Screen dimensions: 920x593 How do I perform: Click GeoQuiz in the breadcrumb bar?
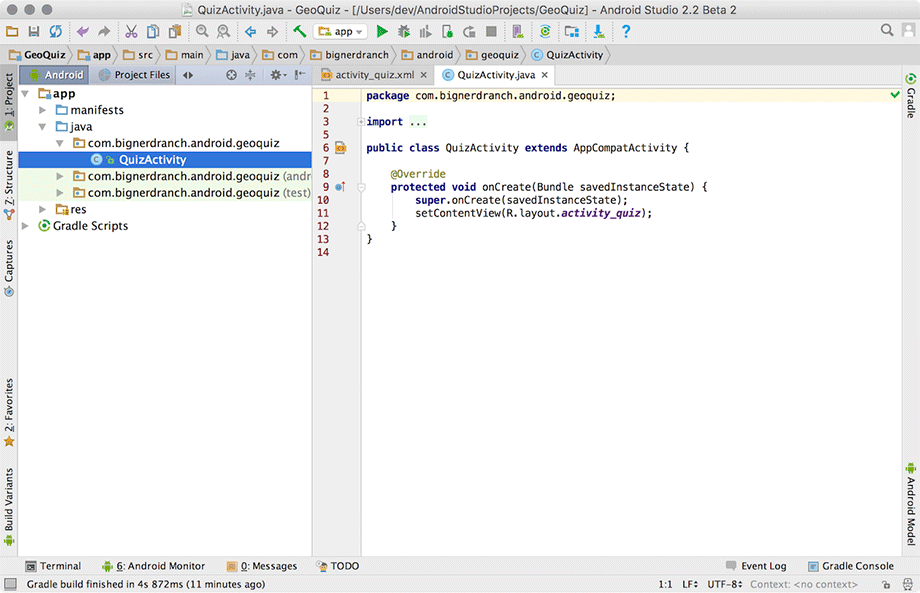coord(38,55)
